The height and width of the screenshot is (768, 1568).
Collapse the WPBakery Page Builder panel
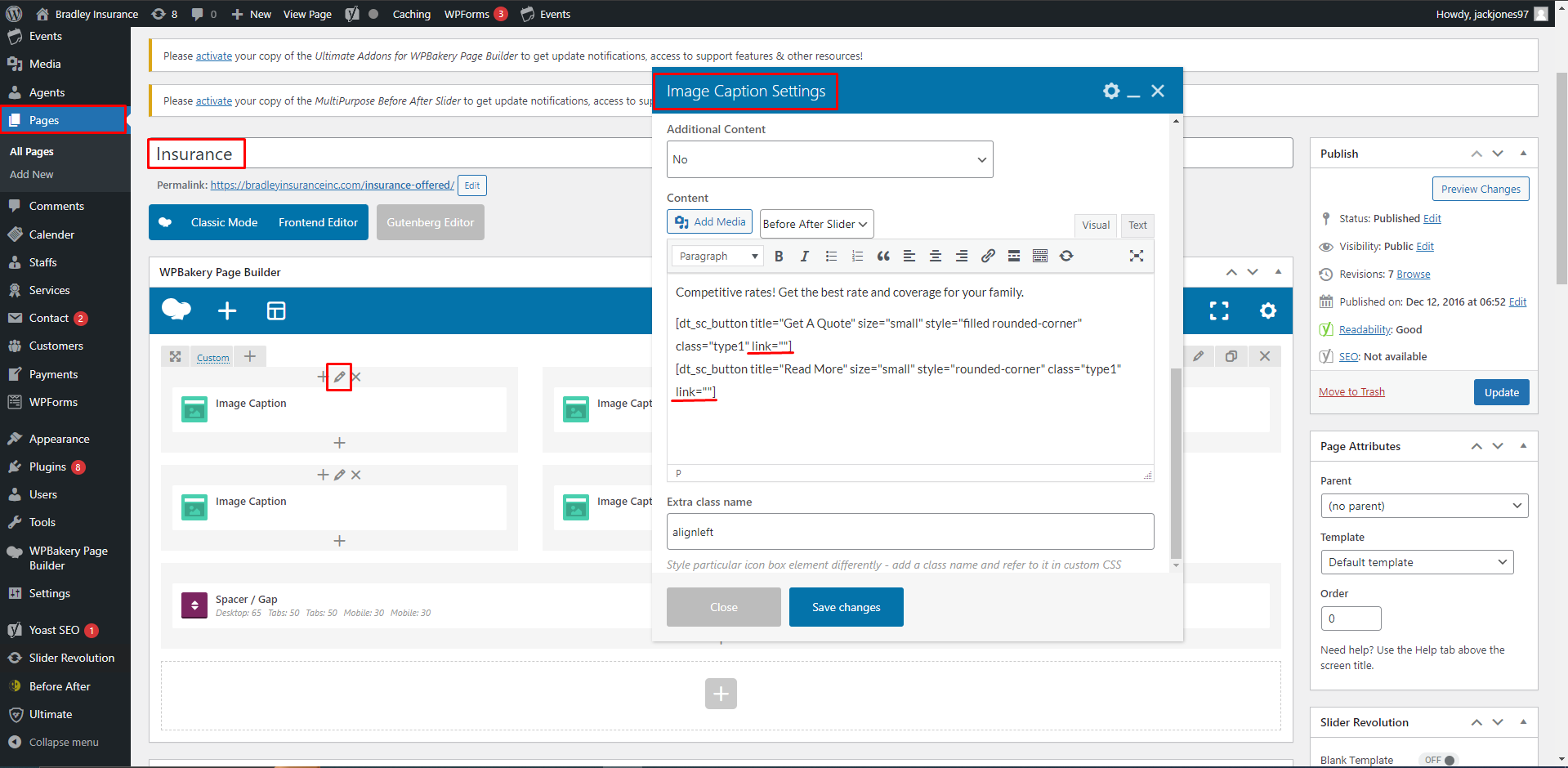click(1278, 272)
